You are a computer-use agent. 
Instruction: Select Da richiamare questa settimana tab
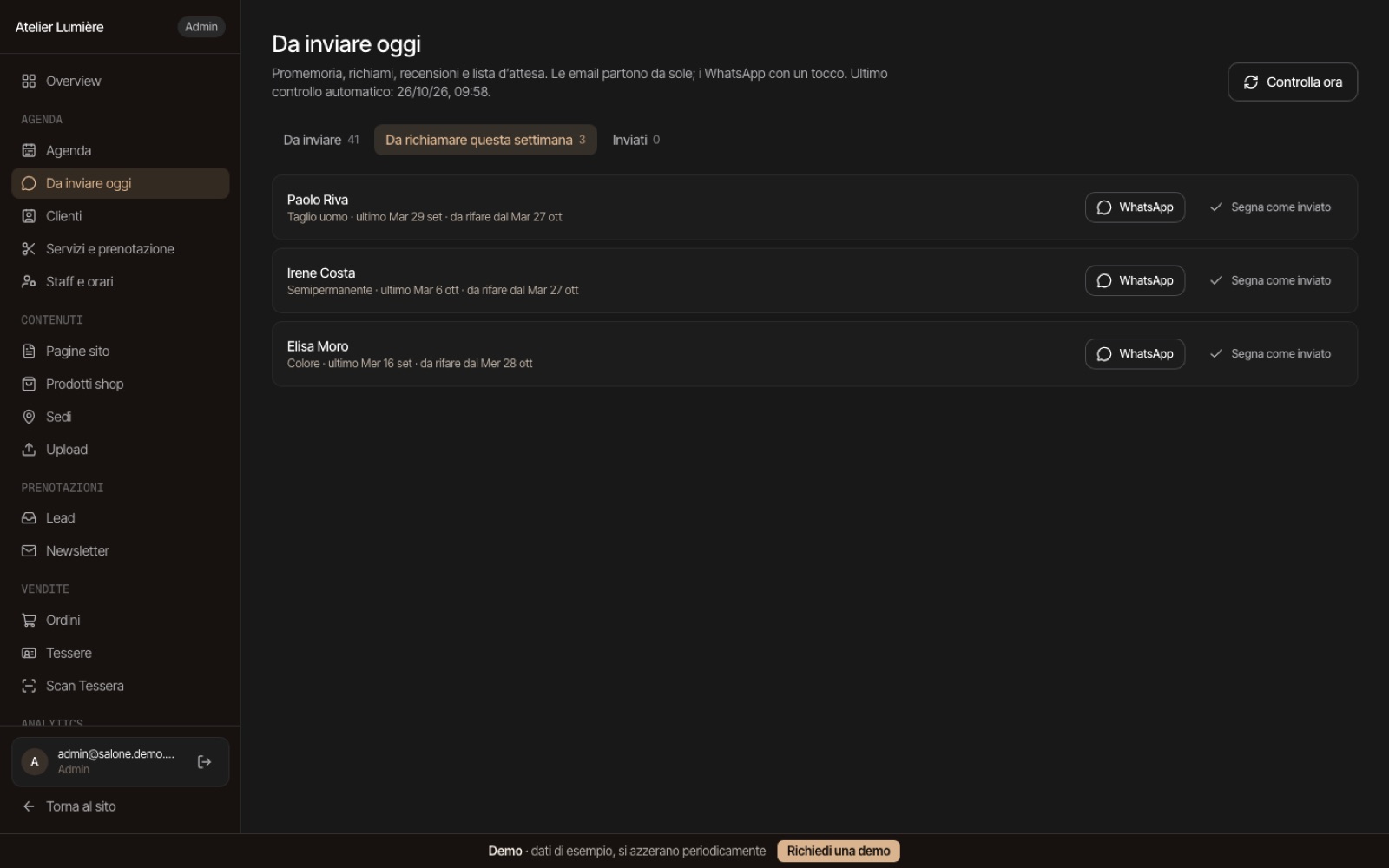click(485, 140)
